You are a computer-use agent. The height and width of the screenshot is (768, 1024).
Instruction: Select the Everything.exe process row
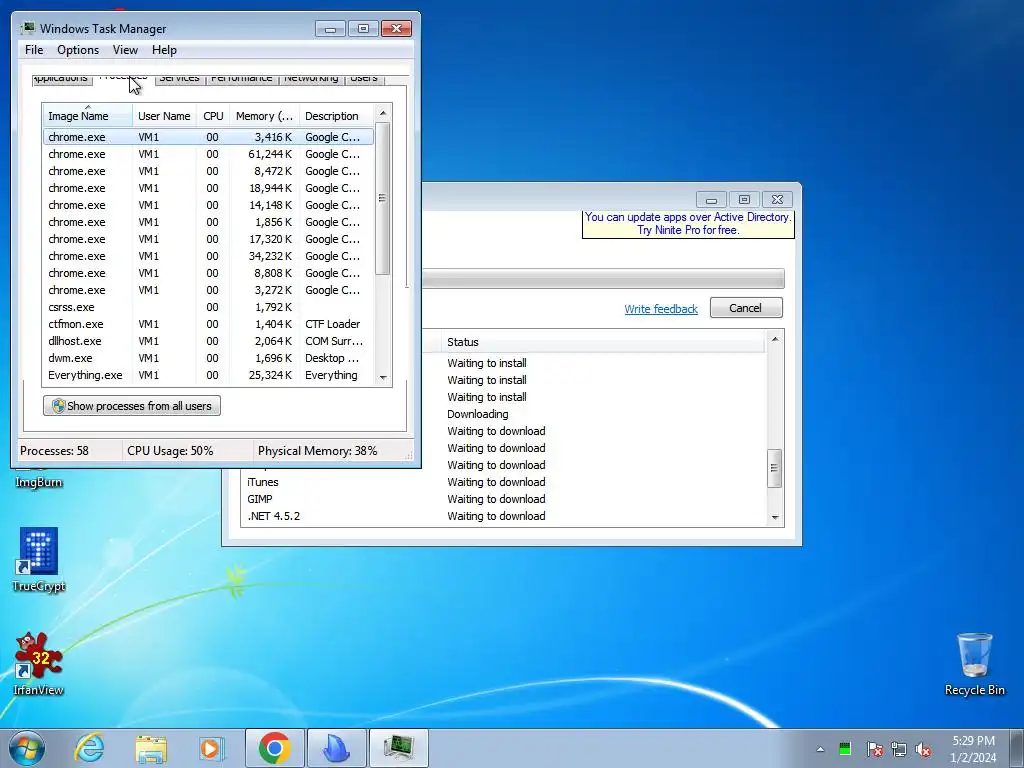point(208,375)
